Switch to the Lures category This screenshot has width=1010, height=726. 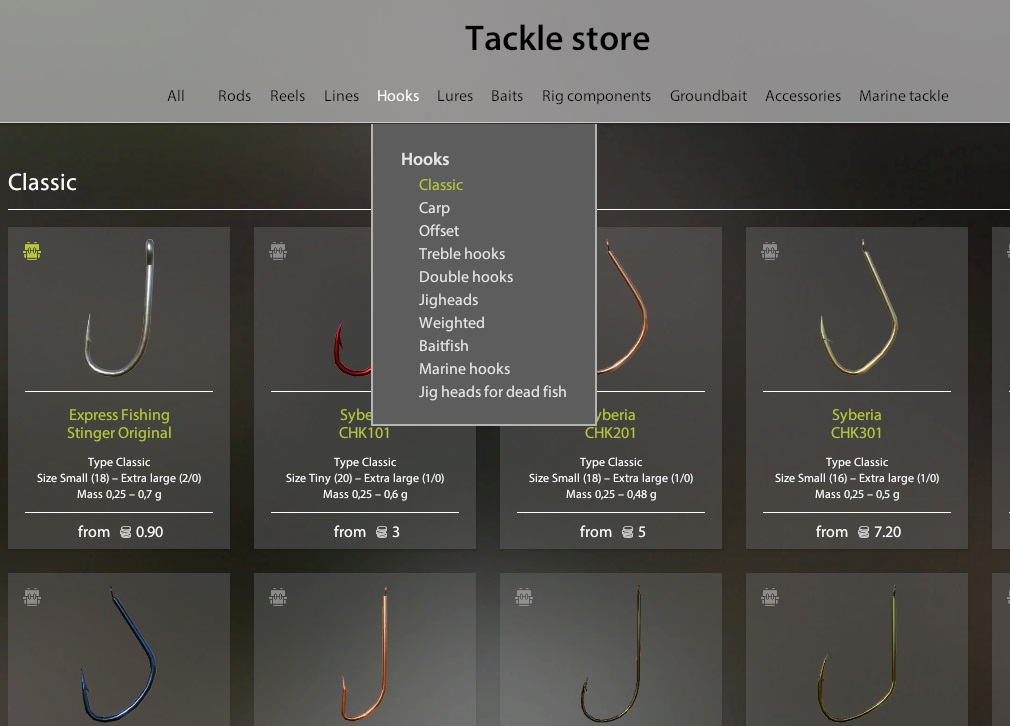(455, 96)
